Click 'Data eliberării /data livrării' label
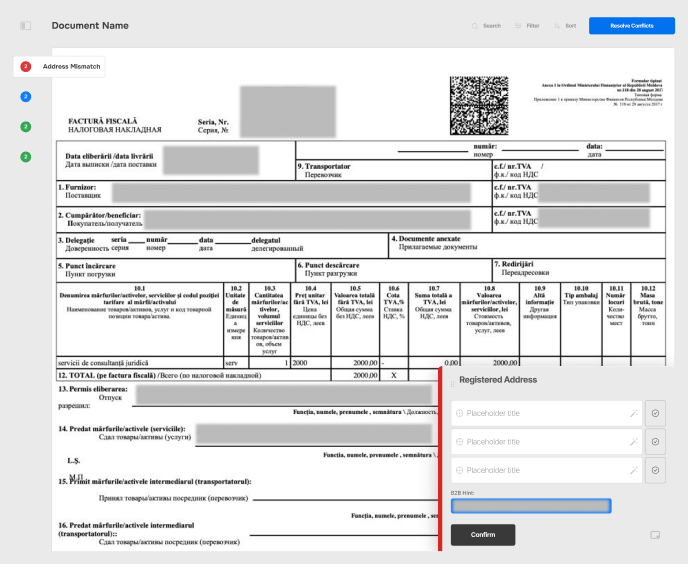This screenshot has width=688, height=564. (x=109, y=156)
